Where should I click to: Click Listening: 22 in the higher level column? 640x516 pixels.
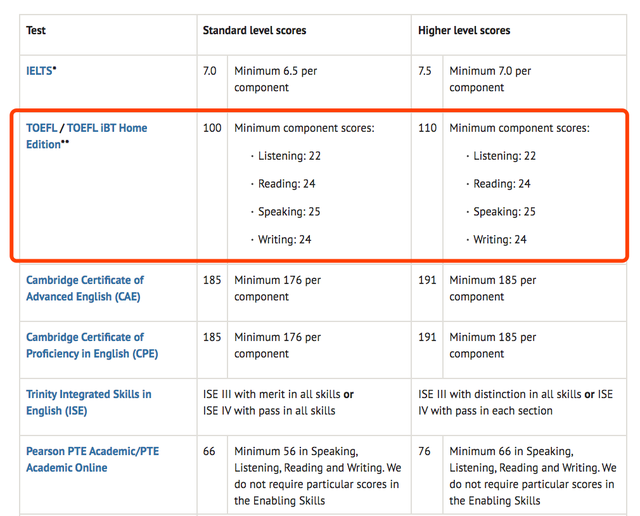pyautogui.click(x=504, y=156)
